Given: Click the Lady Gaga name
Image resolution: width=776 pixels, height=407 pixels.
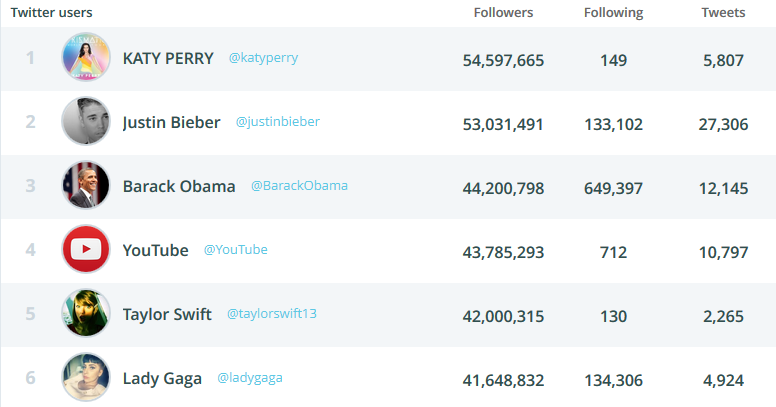Looking at the screenshot, I should [x=162, y=378].
